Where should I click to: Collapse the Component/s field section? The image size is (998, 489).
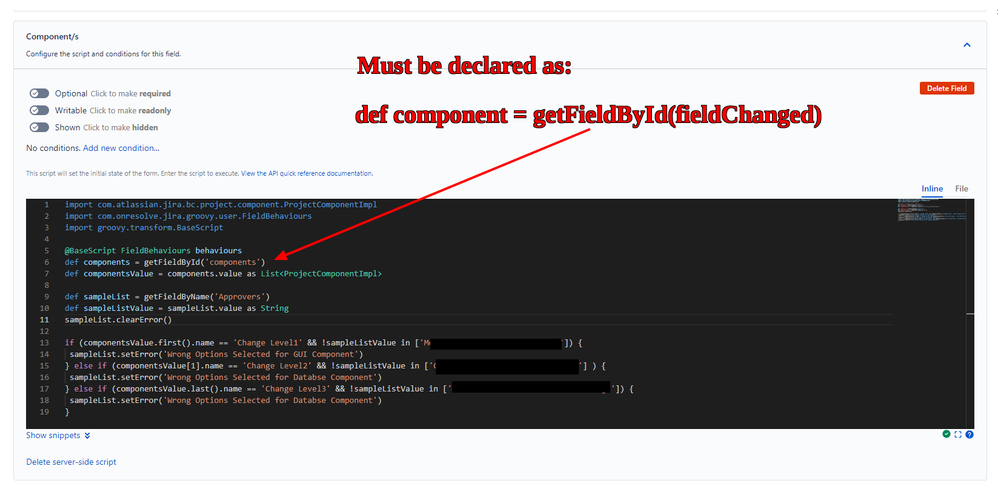click(967, 45)
